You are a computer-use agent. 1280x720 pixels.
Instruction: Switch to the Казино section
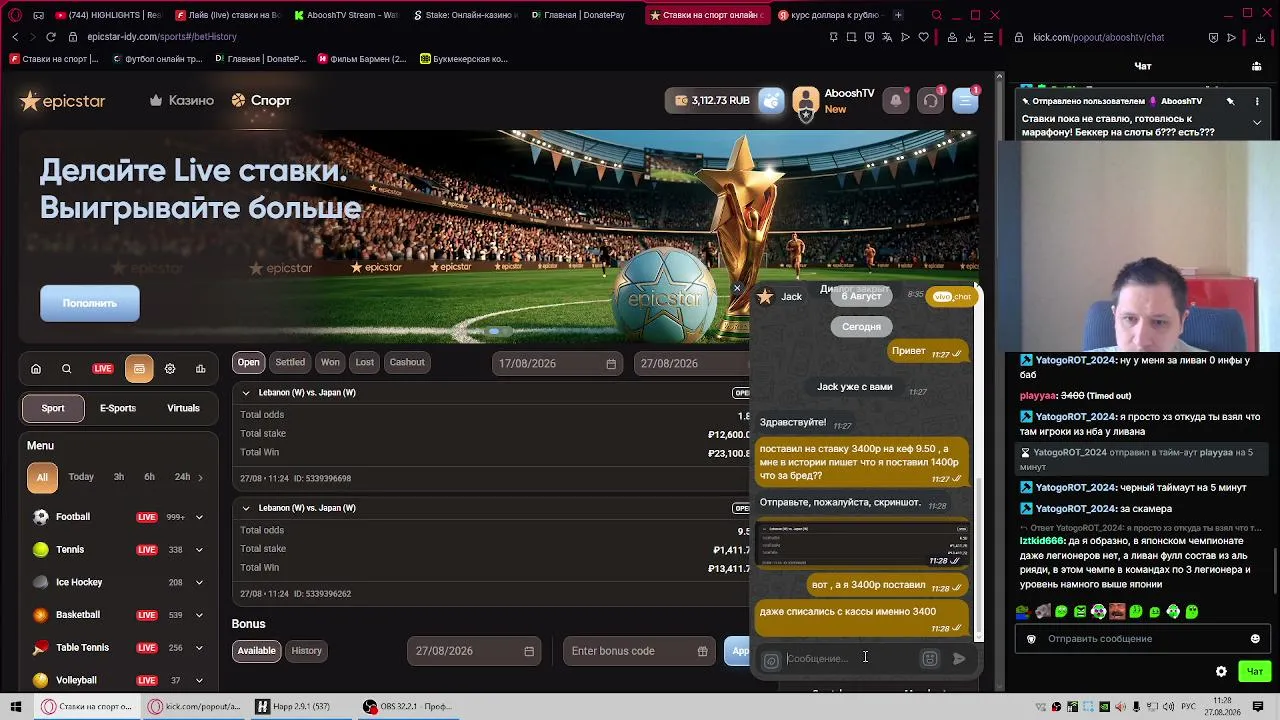click(x=182, y=101)
